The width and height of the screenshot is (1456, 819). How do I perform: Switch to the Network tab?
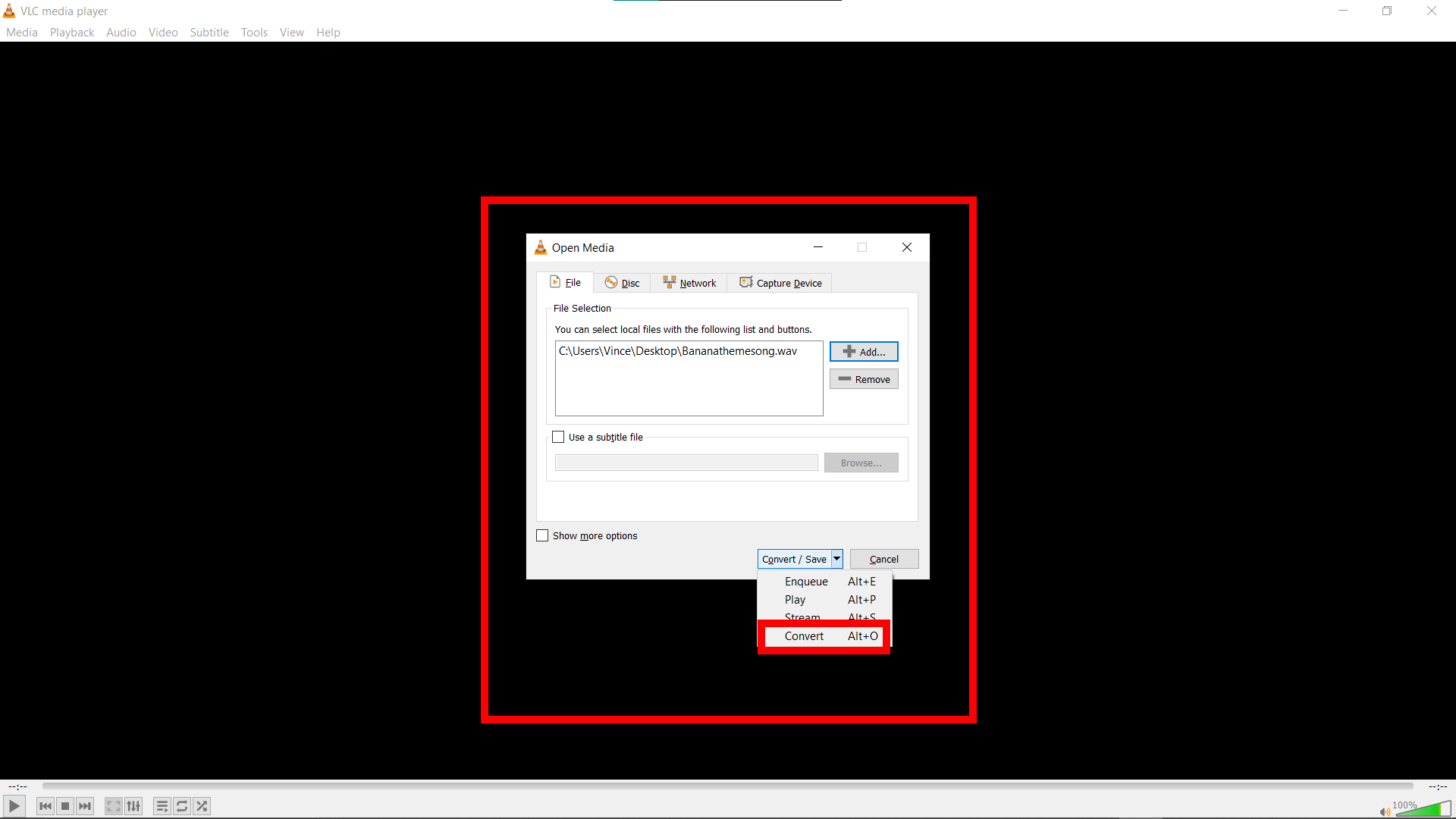[x=689, y=282]
